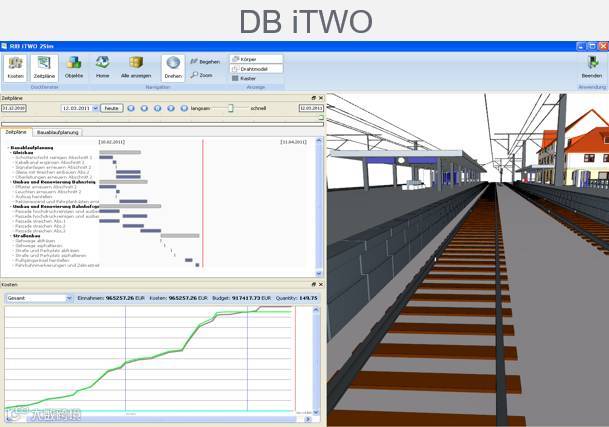Select 'Gehwege asphaltieren' task row
The image size is (609, 427).
pos(38,246)
